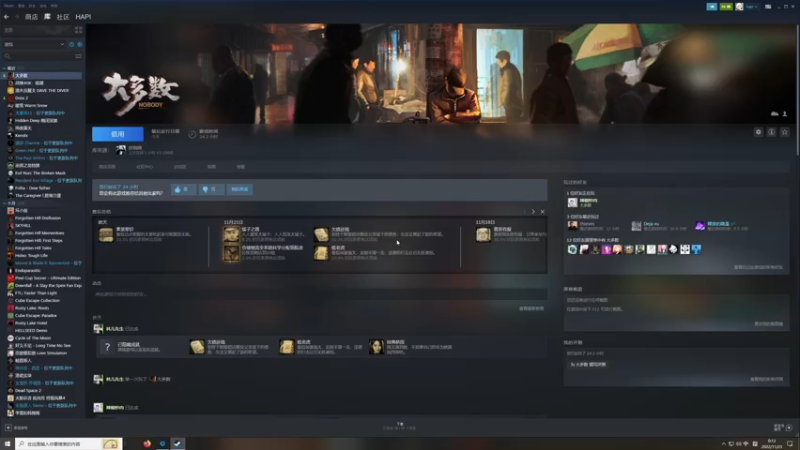Select Green Hell in the library

(x=41, y=151)
